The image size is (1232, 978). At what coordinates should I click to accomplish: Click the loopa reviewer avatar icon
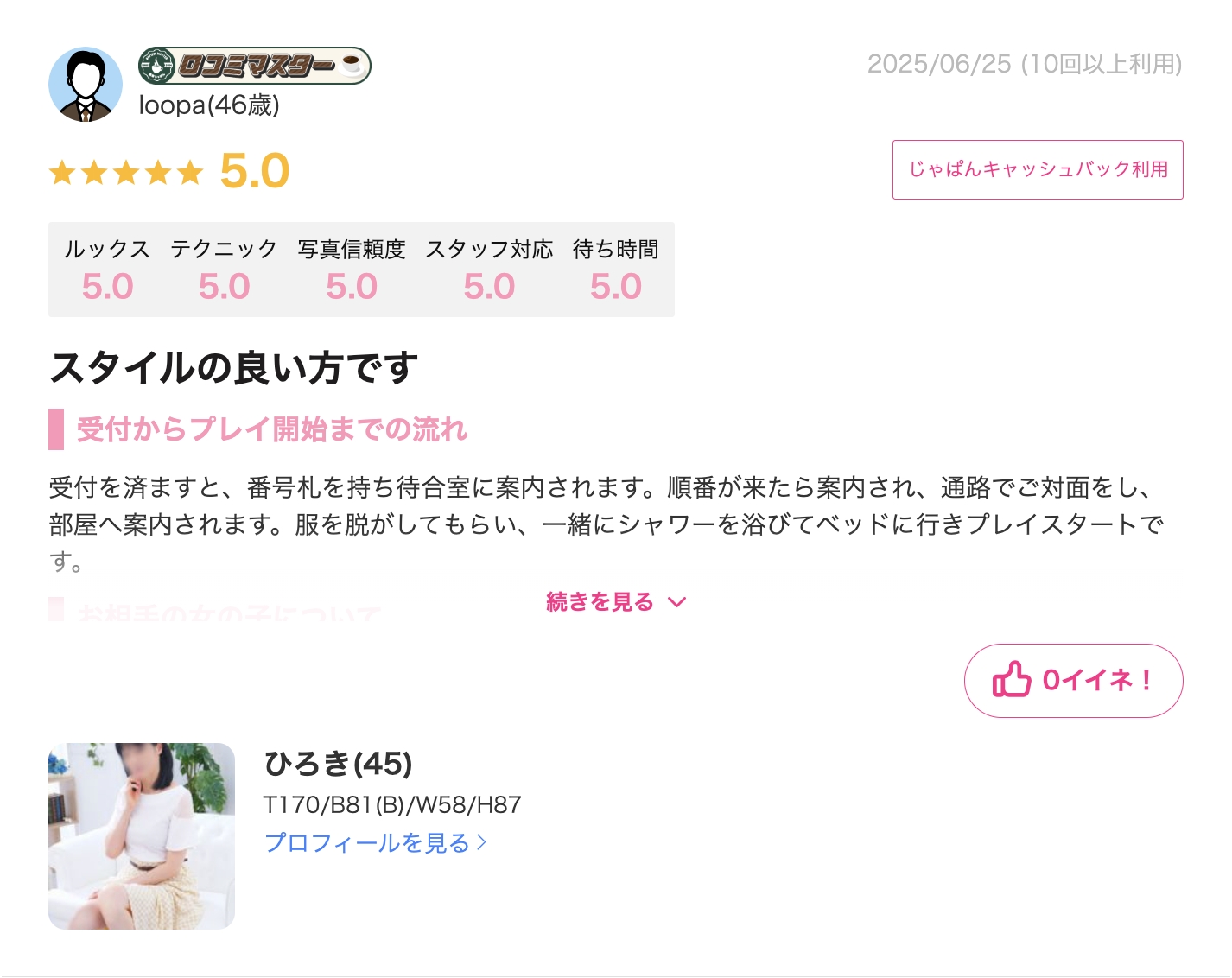[x=86, y=85]
